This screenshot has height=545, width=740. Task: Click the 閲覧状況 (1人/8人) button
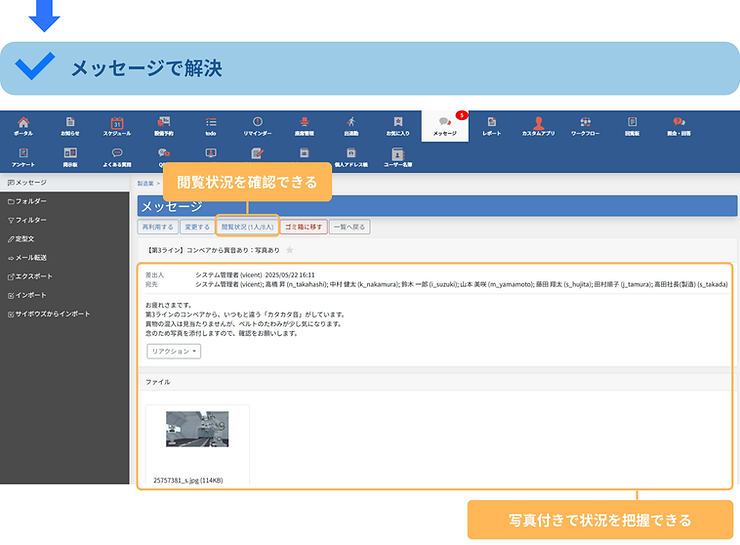click(x=247, y=227)
